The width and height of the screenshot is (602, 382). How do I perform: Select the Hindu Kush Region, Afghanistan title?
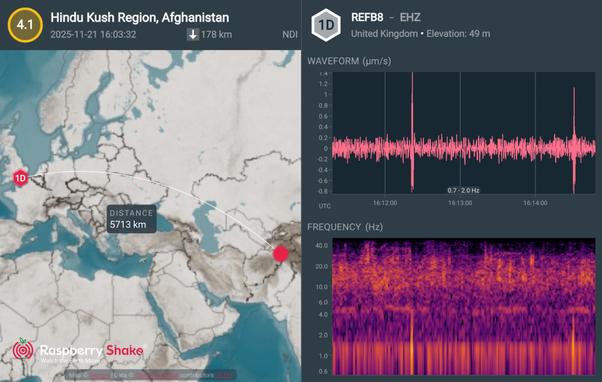[x=140, y=17]
